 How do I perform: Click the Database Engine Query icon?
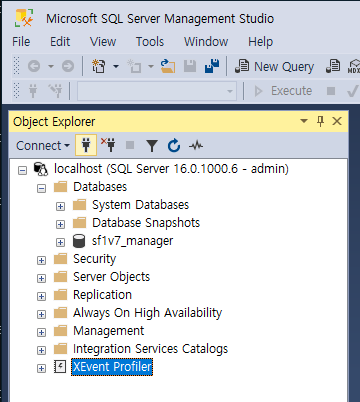tap(333, 66)
